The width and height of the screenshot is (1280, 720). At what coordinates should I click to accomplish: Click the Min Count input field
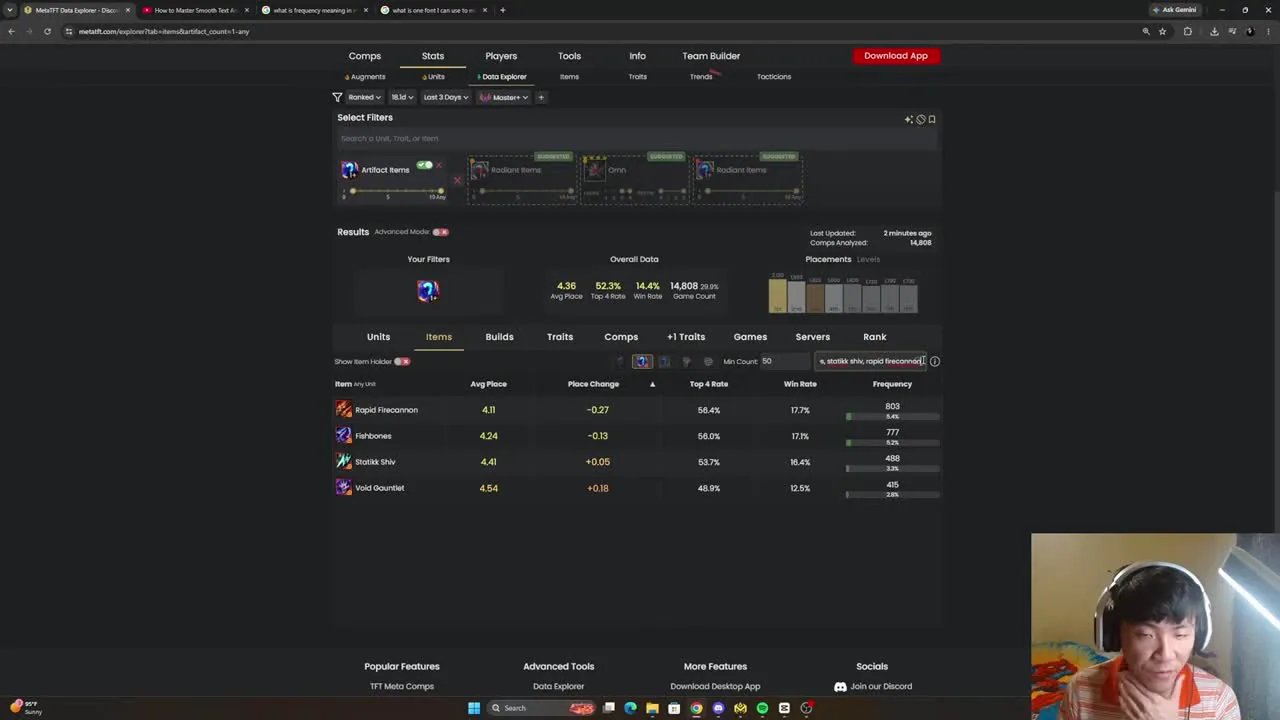pyautogui.click(x=784, y=361)
